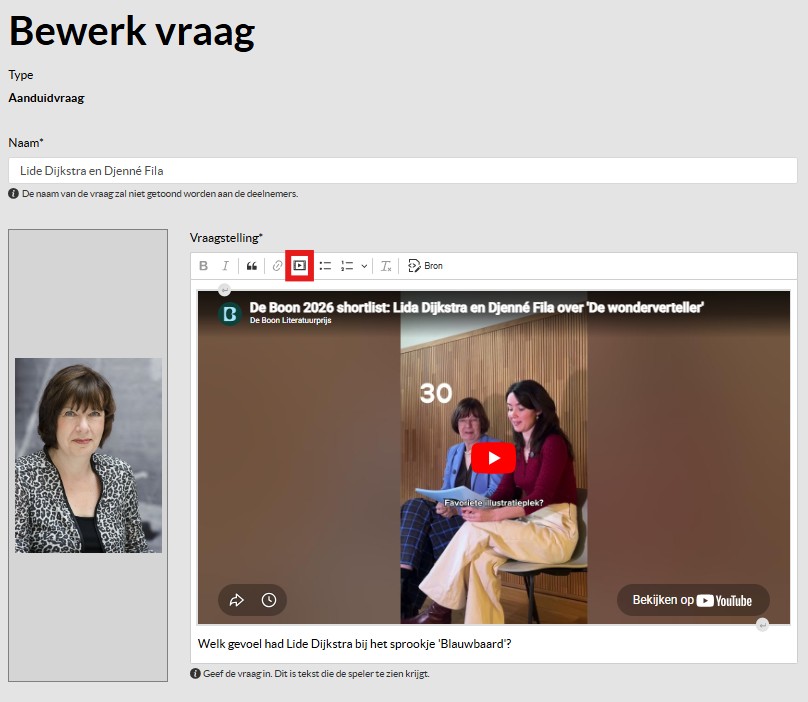This screenshot has height=702, width=808.
Task: Switch editor to Bron source view
Action: (425, 266)
